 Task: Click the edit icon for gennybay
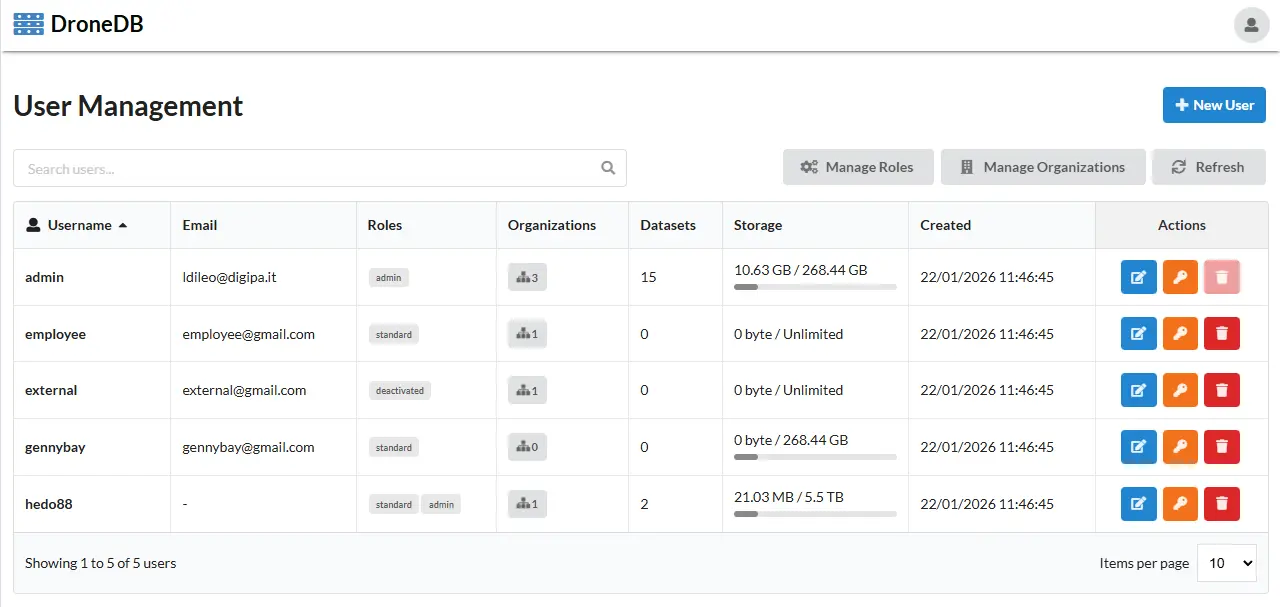(x=1138, y=447)
